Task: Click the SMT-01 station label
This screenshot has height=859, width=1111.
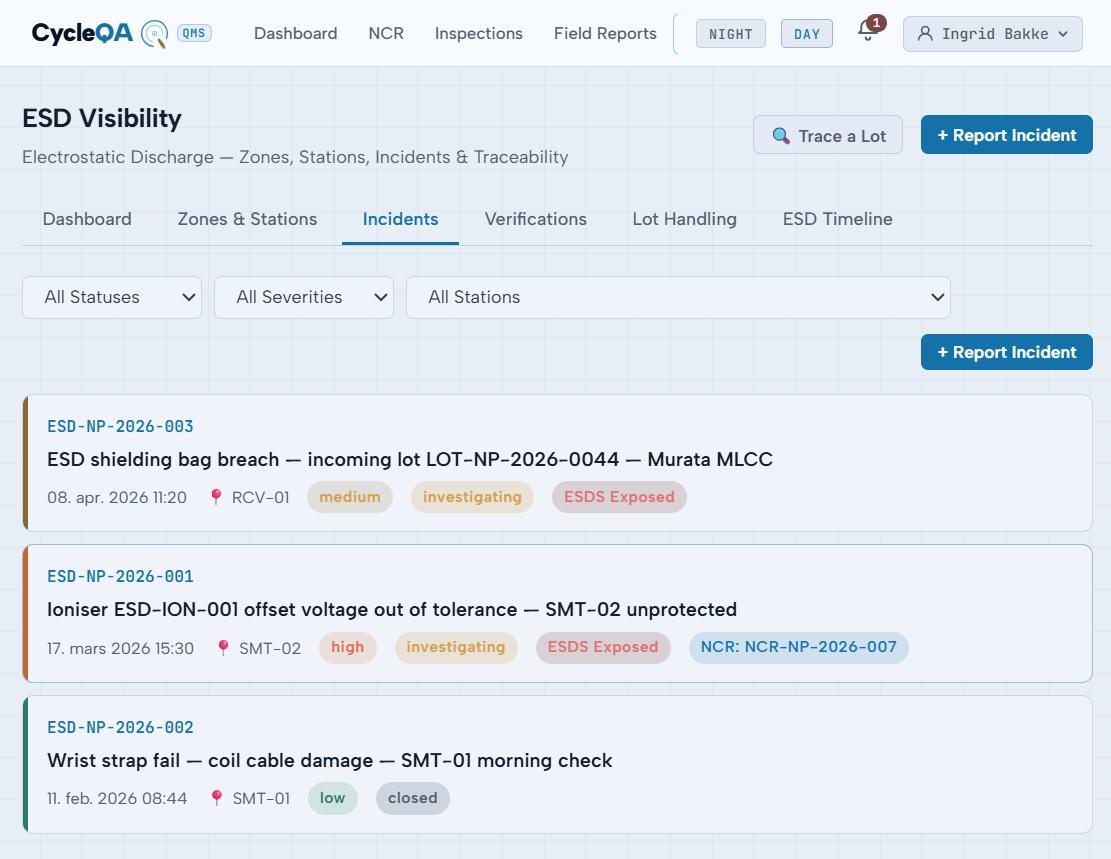Action: [x=261, y=799]
